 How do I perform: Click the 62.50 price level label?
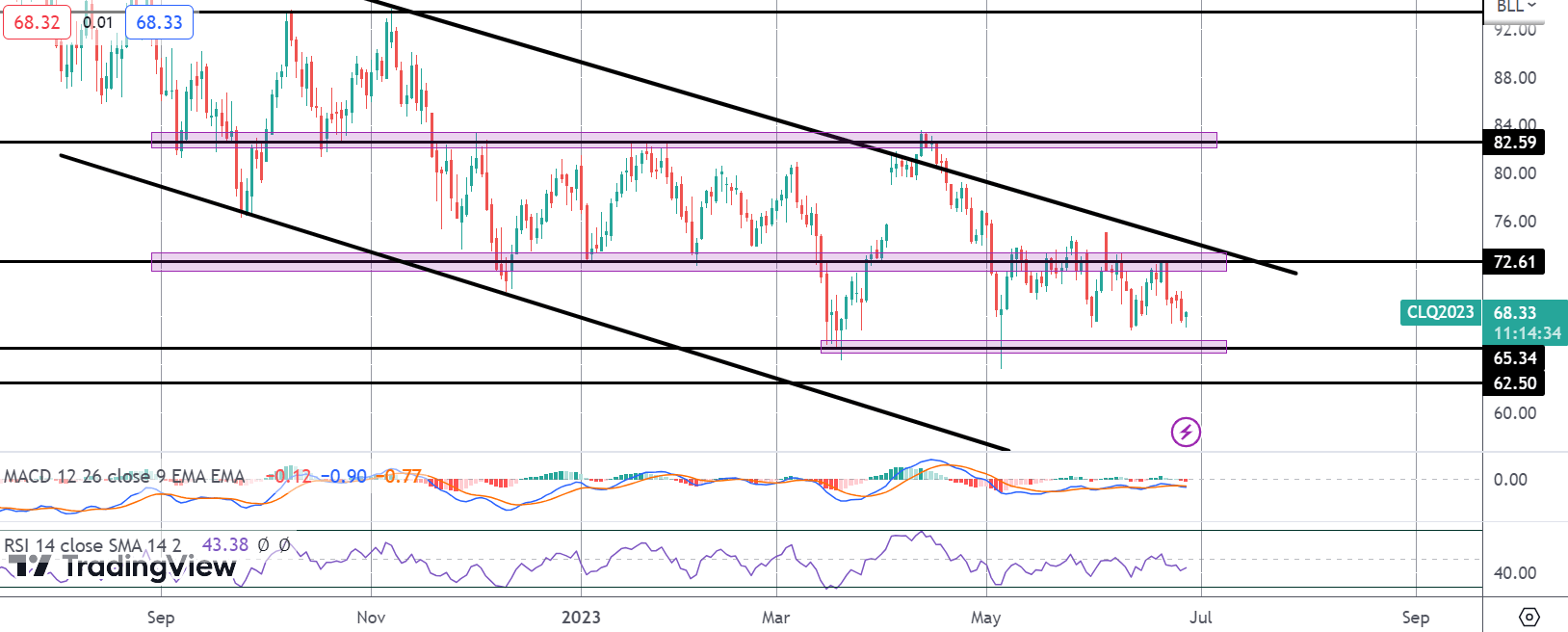pos(1515,383)
